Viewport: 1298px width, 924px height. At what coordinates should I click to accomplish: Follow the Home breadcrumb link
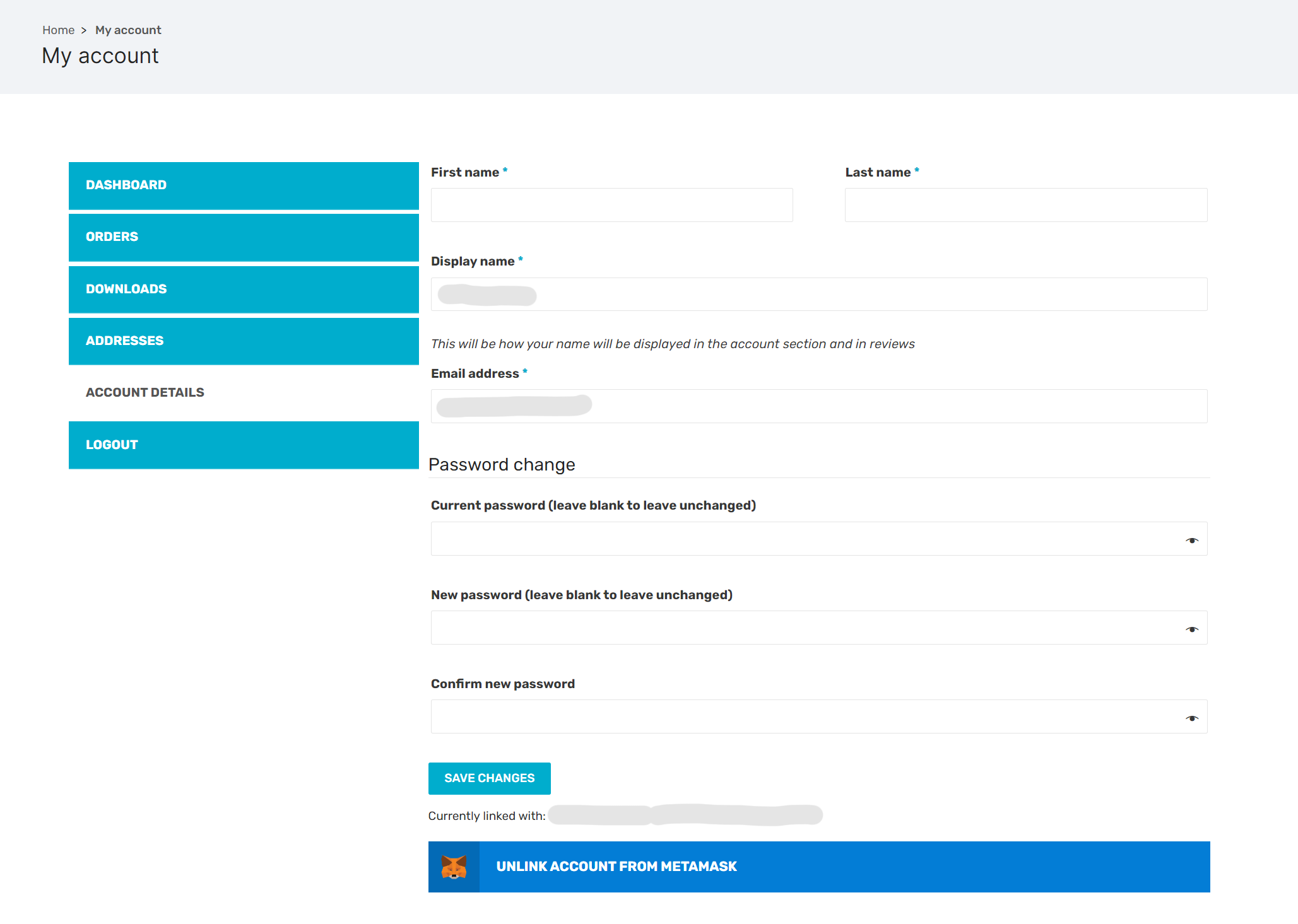pos(58,30)
